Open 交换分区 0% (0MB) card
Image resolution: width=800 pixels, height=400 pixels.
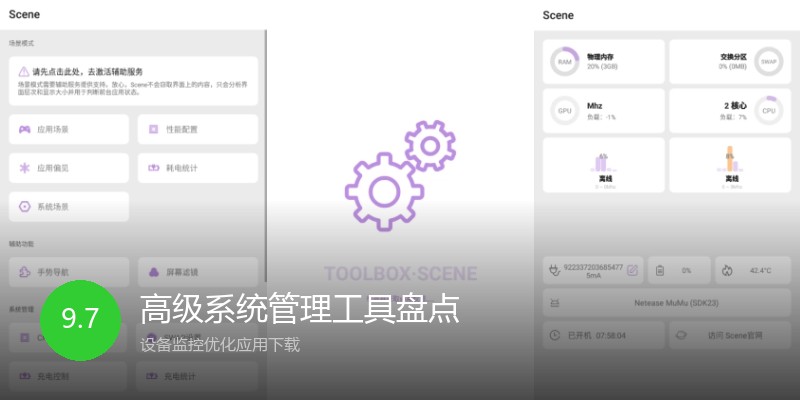(x=730, y=62)
